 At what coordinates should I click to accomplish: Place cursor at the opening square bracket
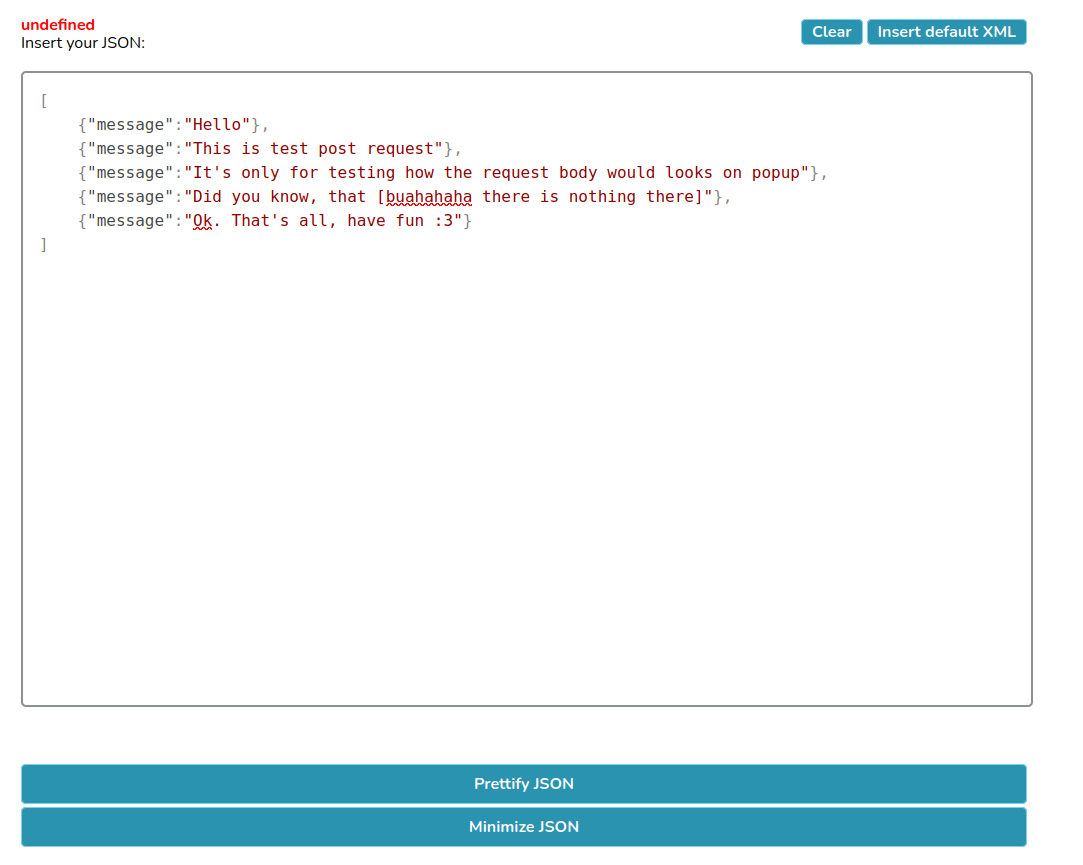coord(44,101)
